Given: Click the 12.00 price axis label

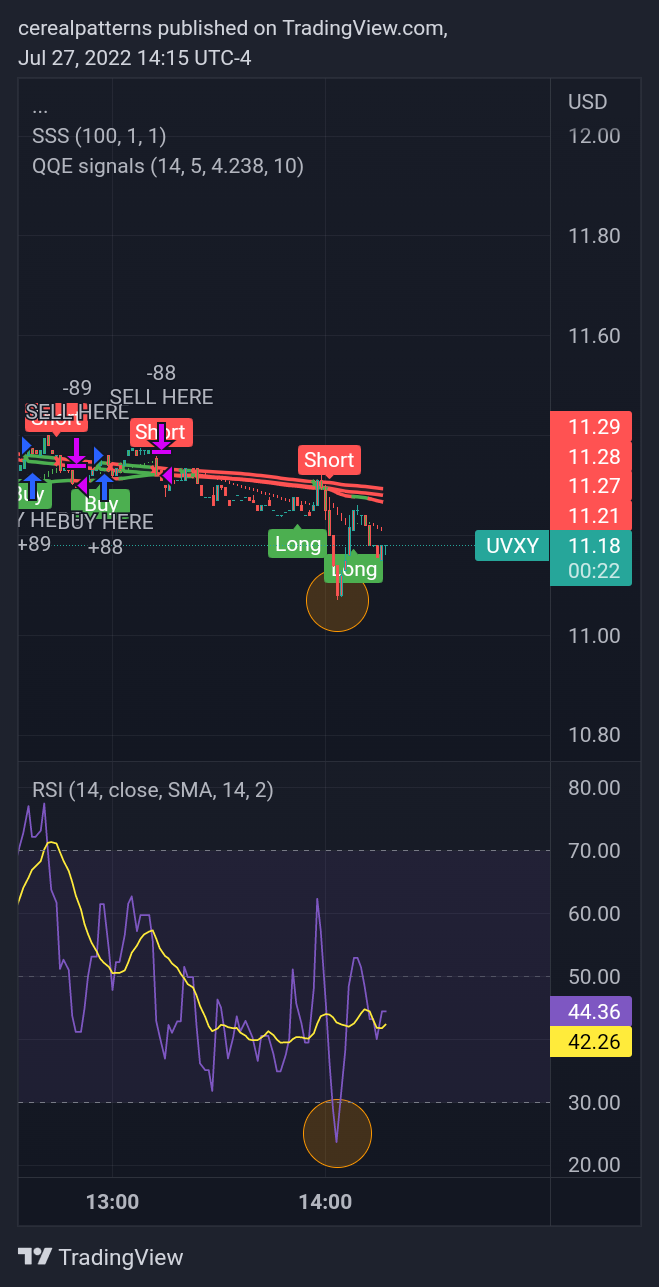Looking at the screenshot, I should click(x=594, y=136).
